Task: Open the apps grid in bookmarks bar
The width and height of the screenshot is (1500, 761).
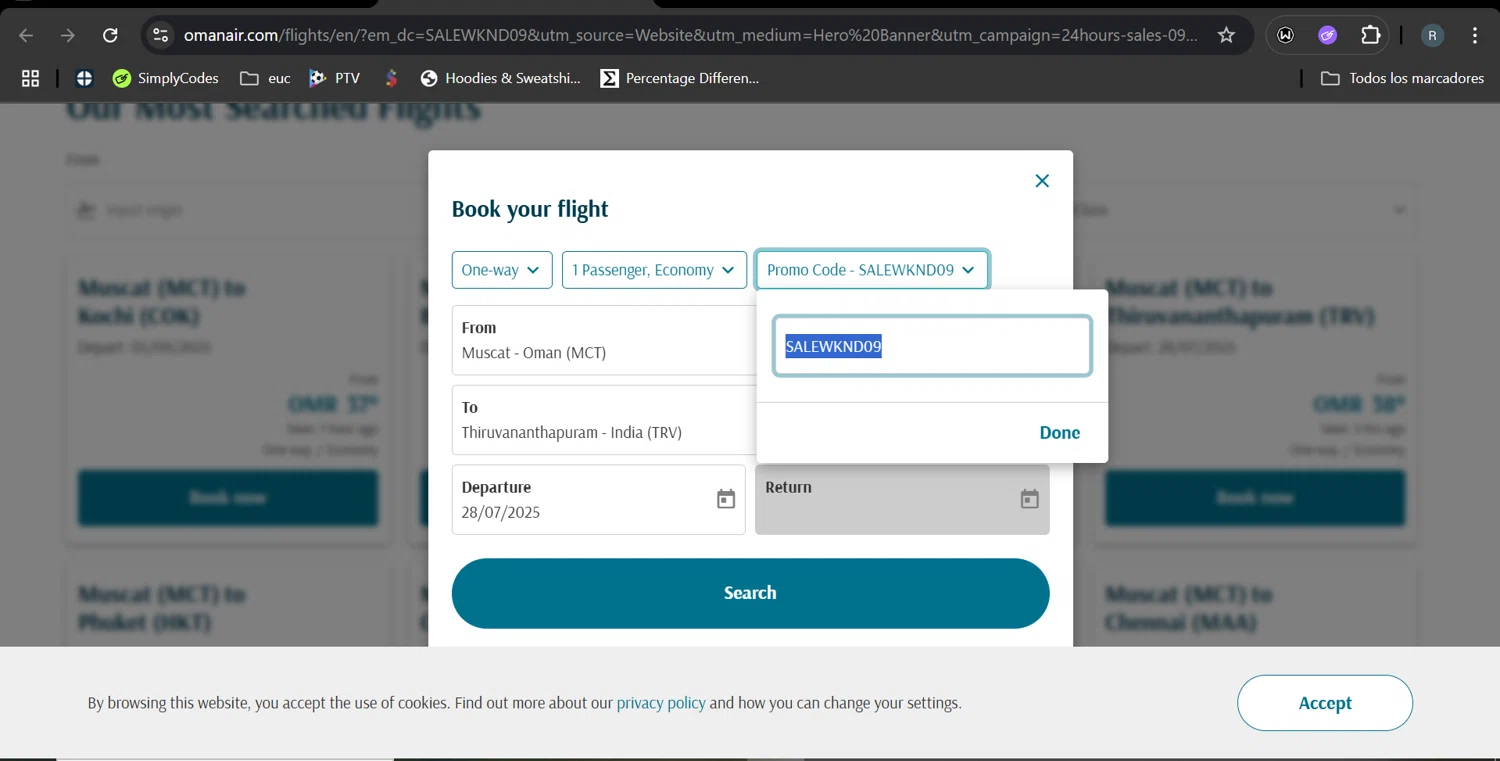Action: click(30, 78)
